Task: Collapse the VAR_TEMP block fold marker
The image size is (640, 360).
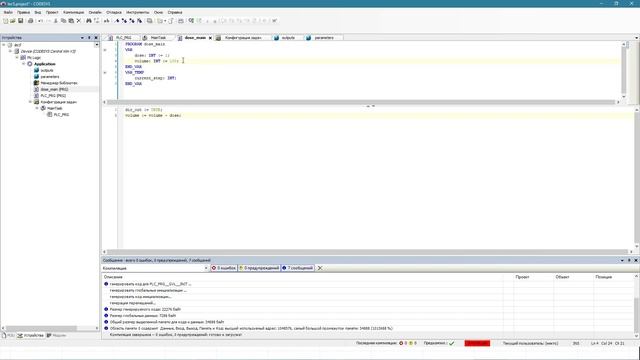Action: pos(105,73)
